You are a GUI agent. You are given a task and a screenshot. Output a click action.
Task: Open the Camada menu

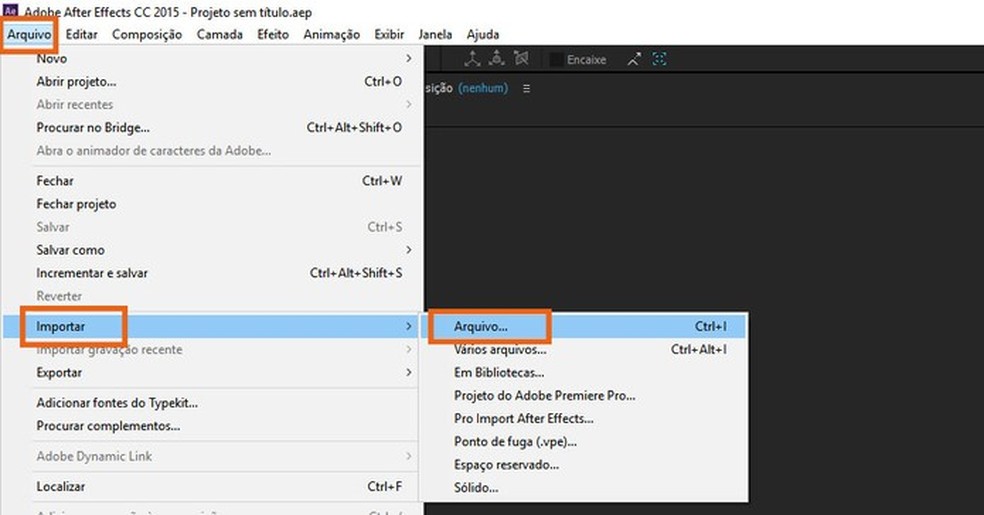(220, 35)
